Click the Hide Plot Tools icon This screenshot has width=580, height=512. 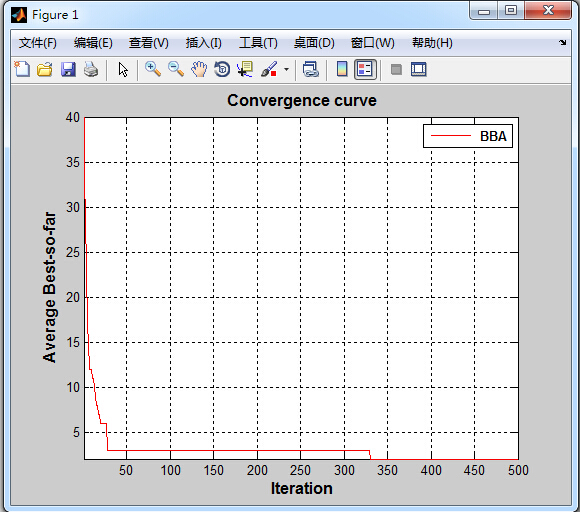click(396, 69)
